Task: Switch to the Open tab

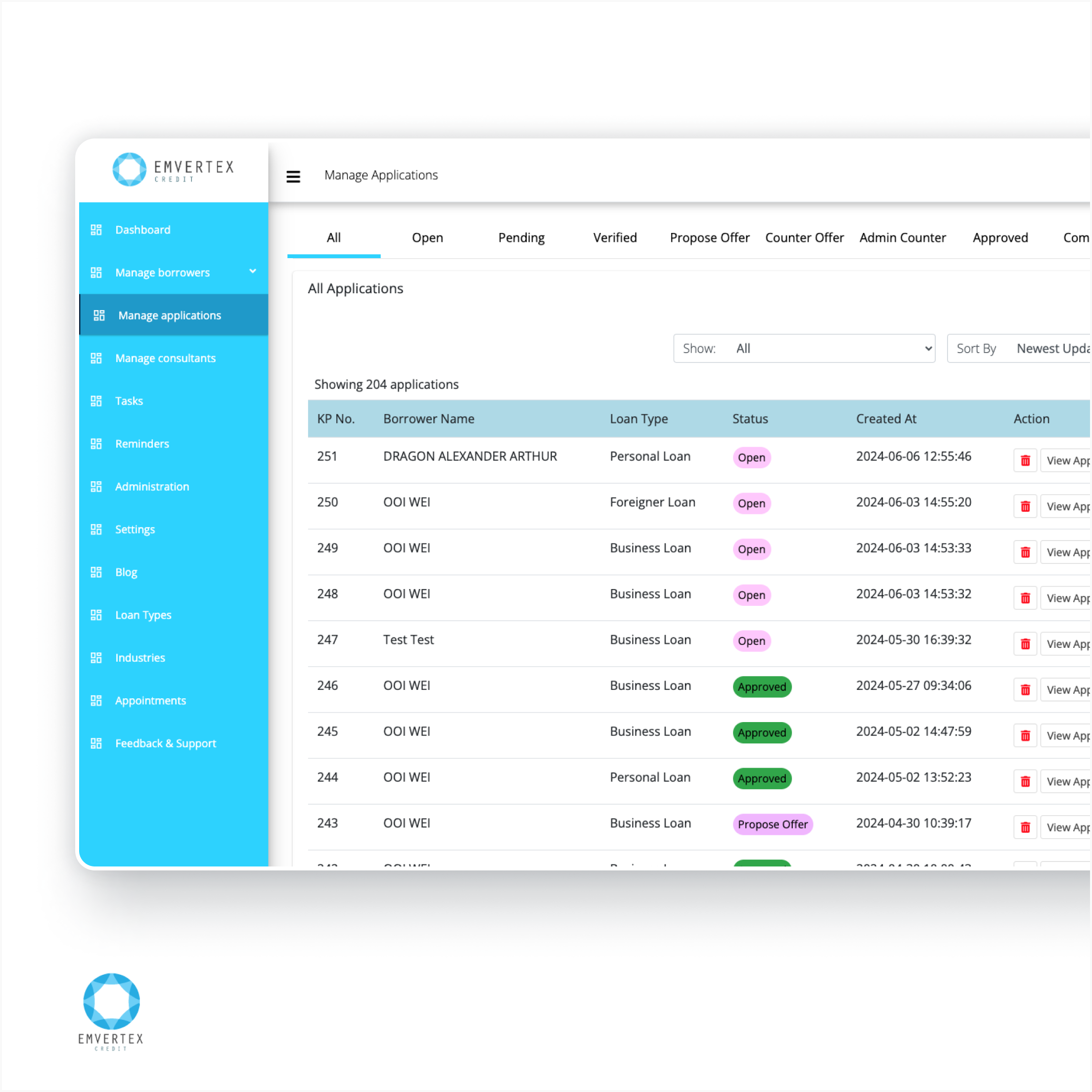Action: pyautogui.click(x=427, y=238)
